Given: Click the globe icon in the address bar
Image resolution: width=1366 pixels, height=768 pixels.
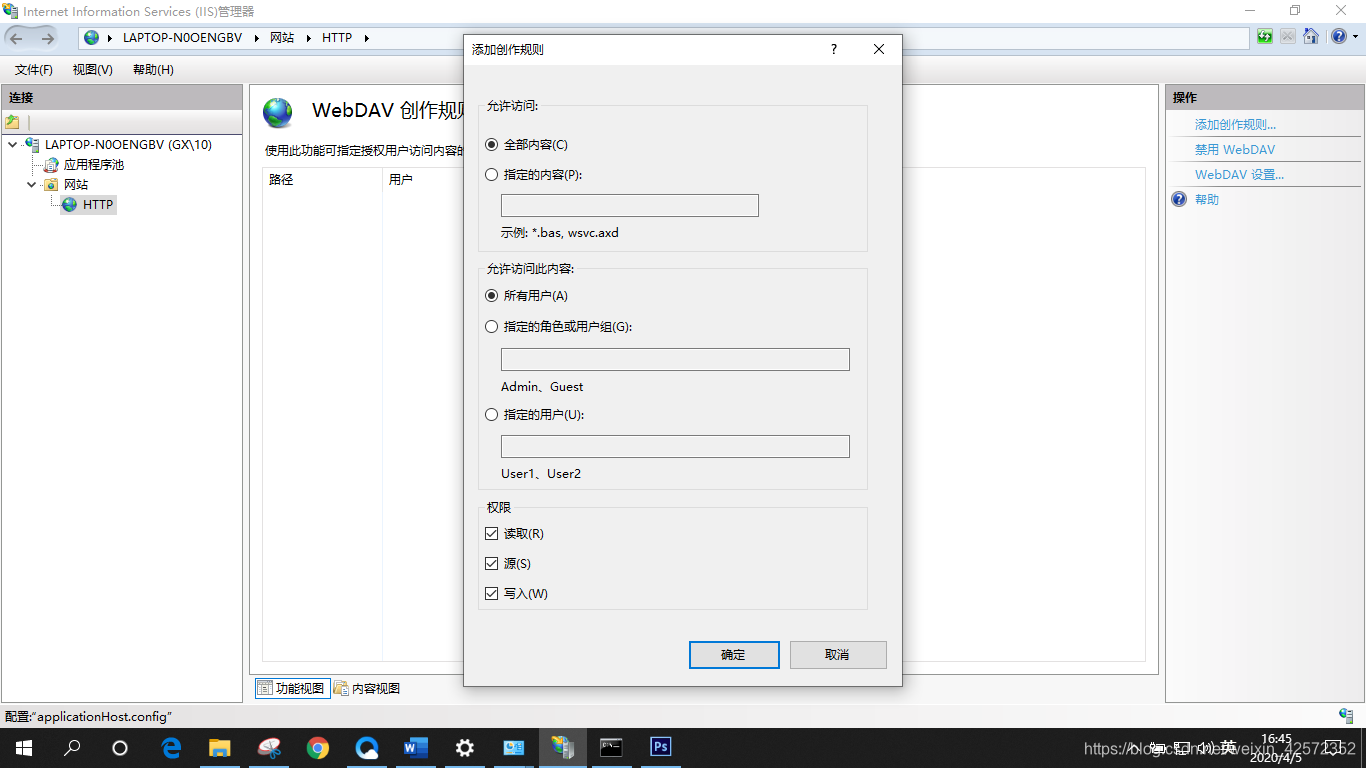Looking at the screenshot, I should tap(93, 38).
